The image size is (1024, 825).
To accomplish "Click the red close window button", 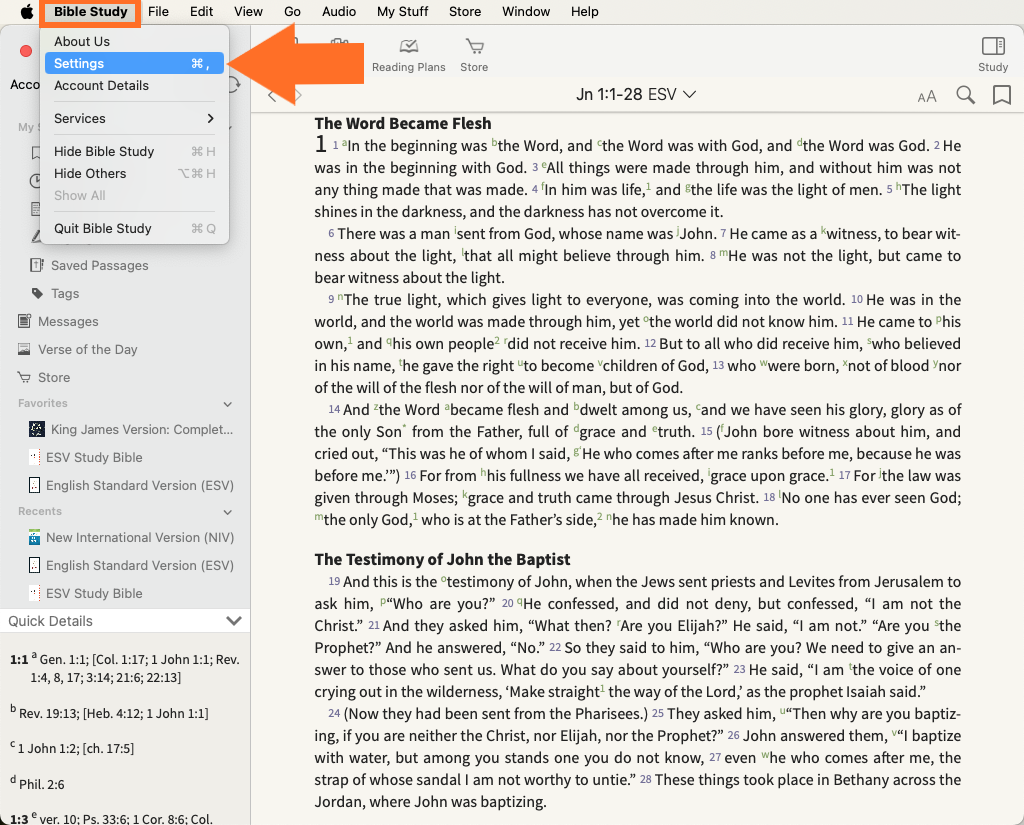I will [26, 51].
